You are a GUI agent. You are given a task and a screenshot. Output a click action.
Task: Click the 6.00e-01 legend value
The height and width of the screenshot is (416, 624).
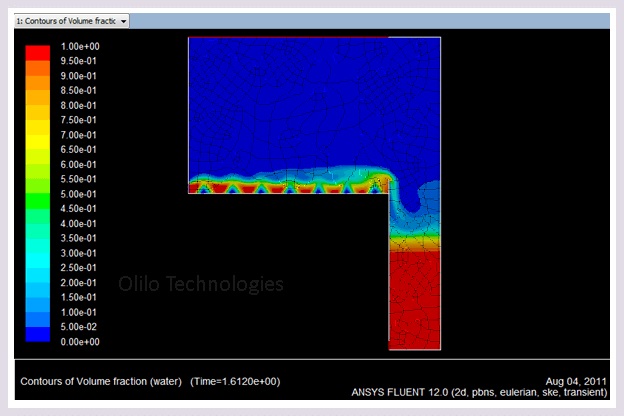(x=78, y=164)
